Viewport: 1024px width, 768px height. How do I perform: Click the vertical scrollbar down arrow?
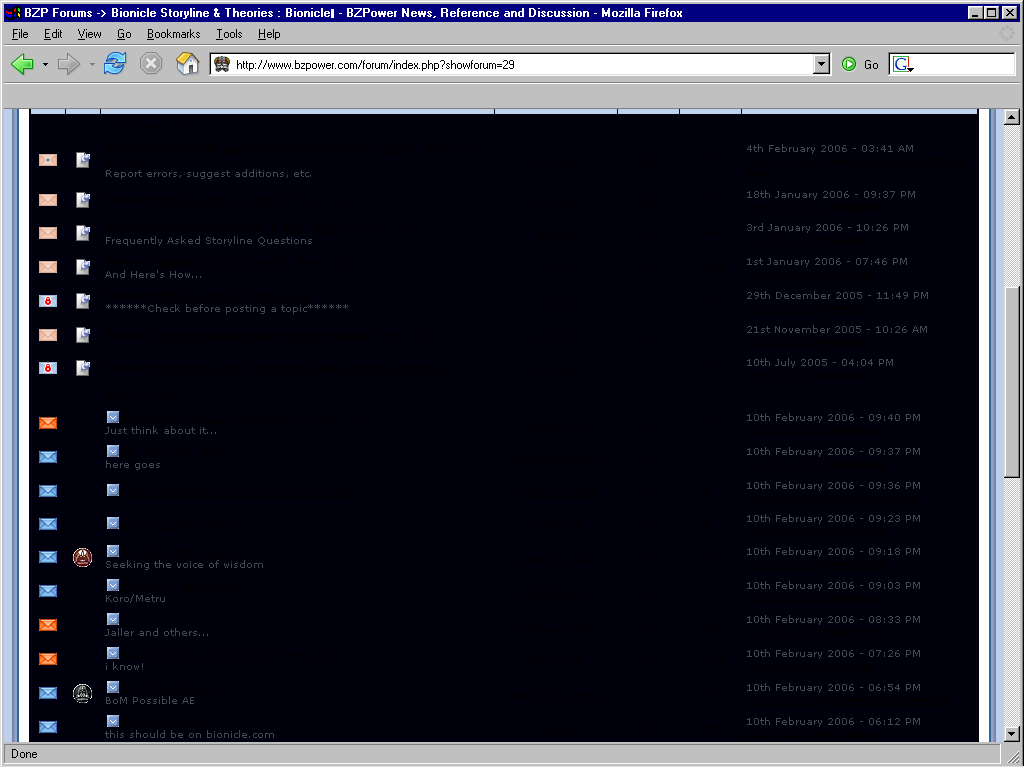(1012, 733)
